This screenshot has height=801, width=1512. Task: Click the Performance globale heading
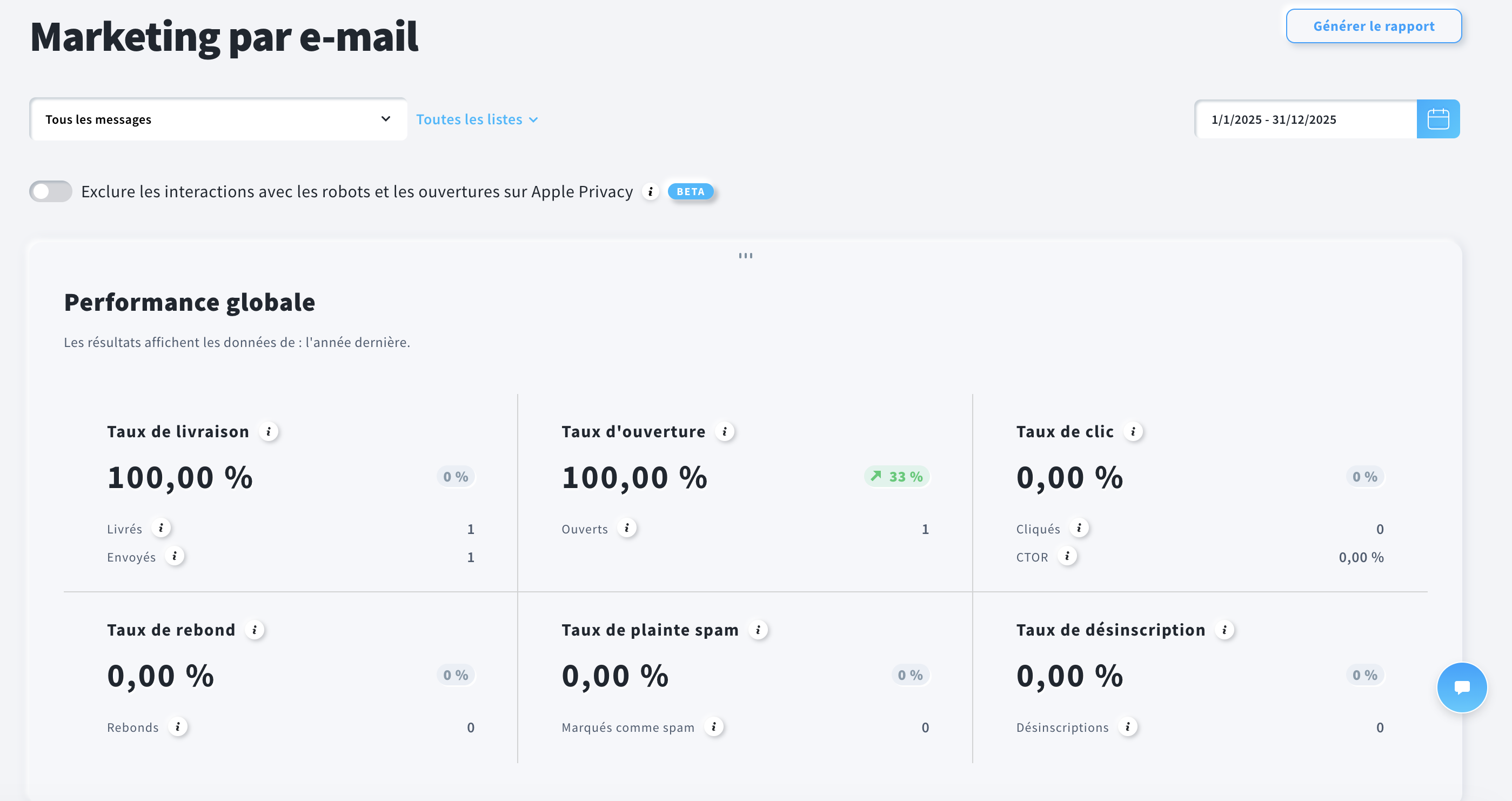(190, 303)
